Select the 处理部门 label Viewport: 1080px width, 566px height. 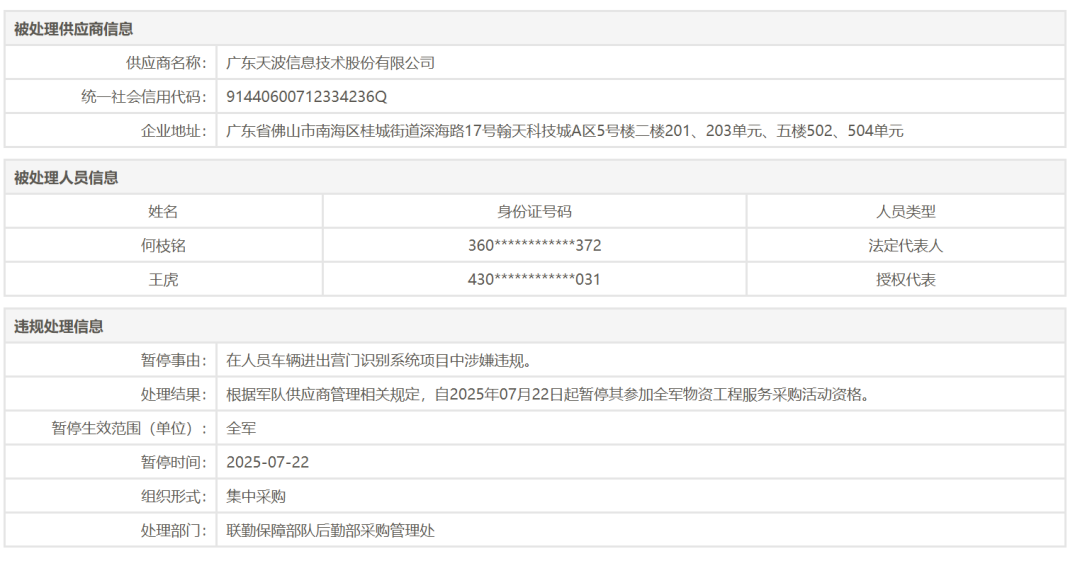[174, 530]
